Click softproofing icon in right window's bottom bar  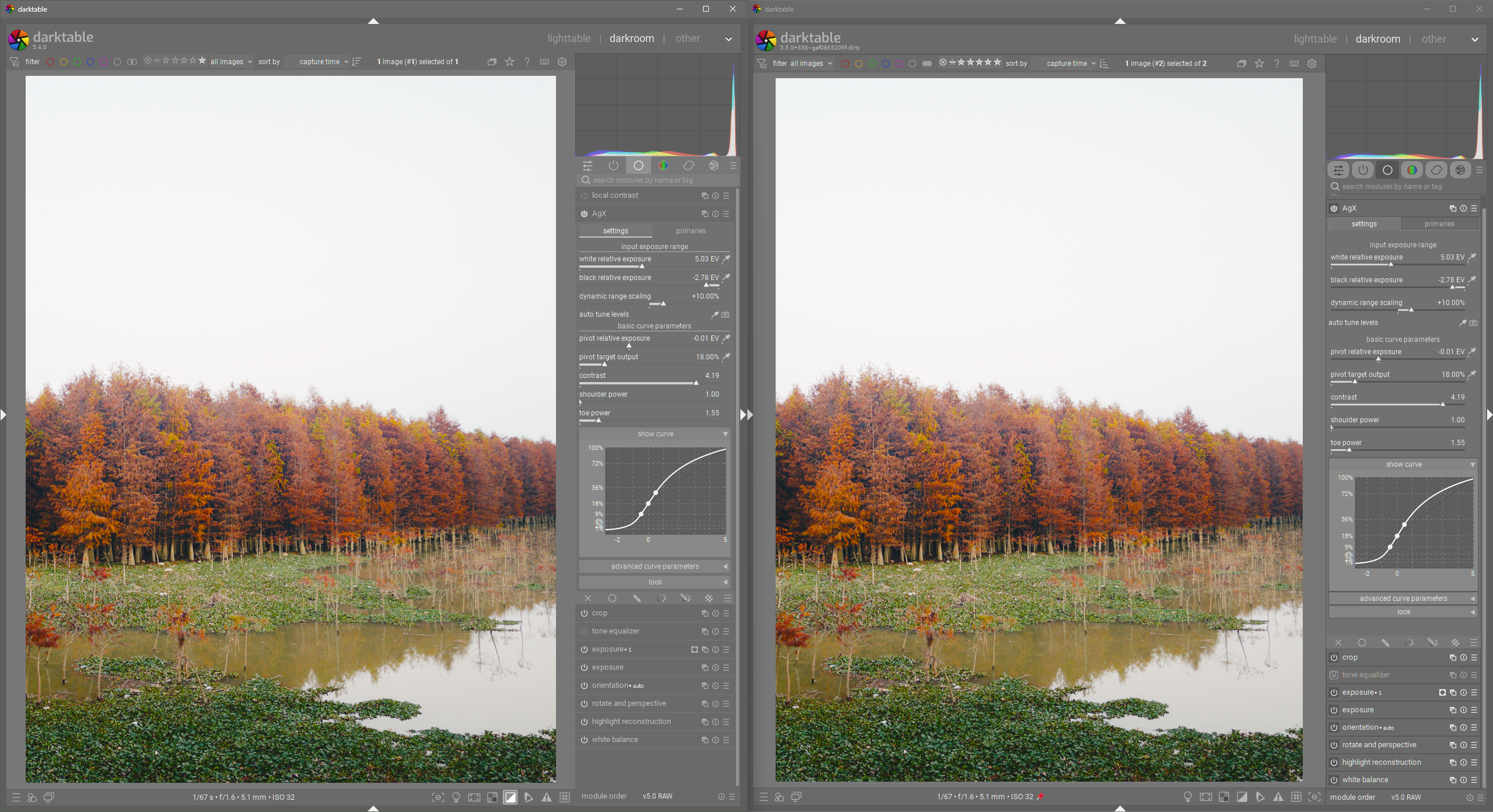[1260, 797]
